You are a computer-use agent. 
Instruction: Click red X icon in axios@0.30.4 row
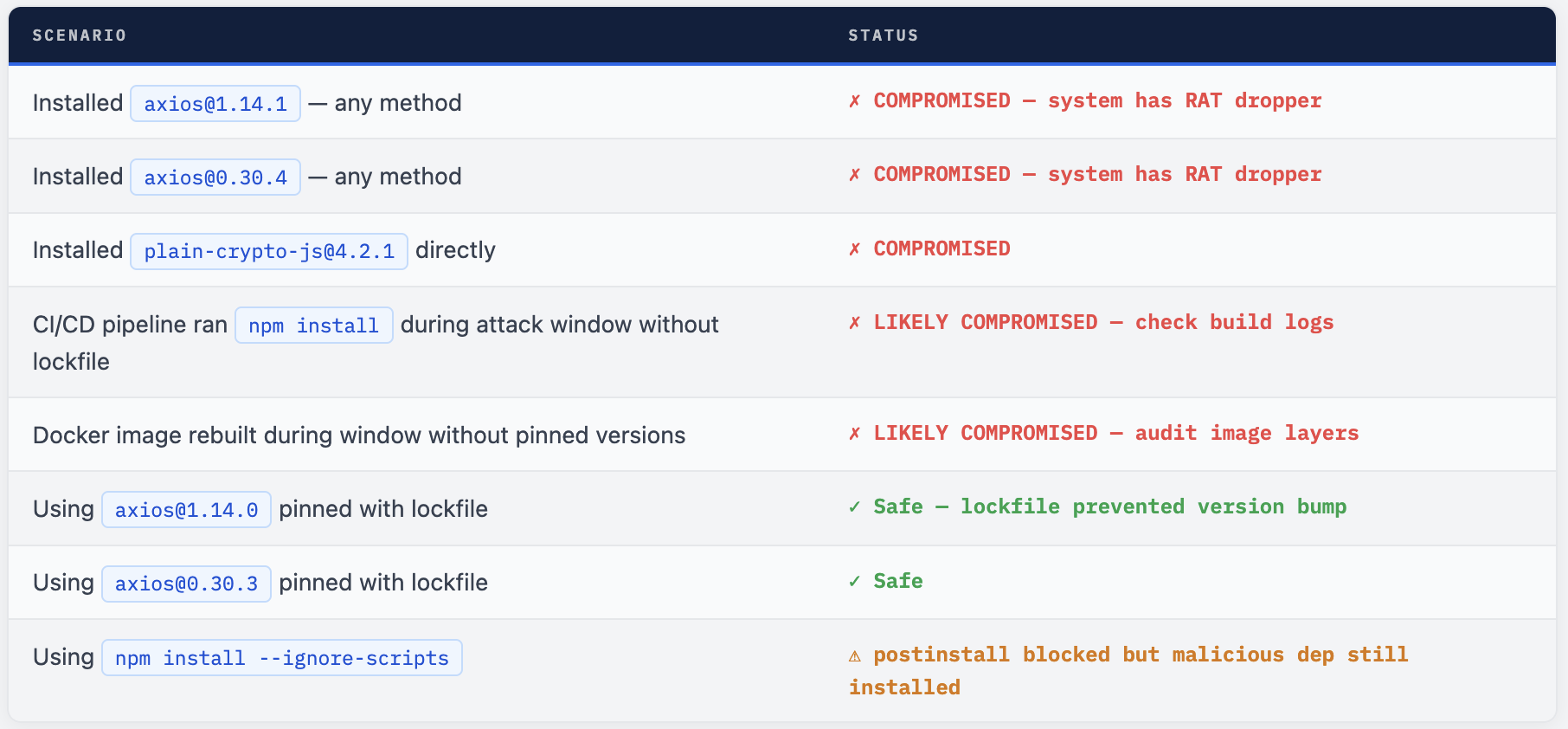(855, 175)
